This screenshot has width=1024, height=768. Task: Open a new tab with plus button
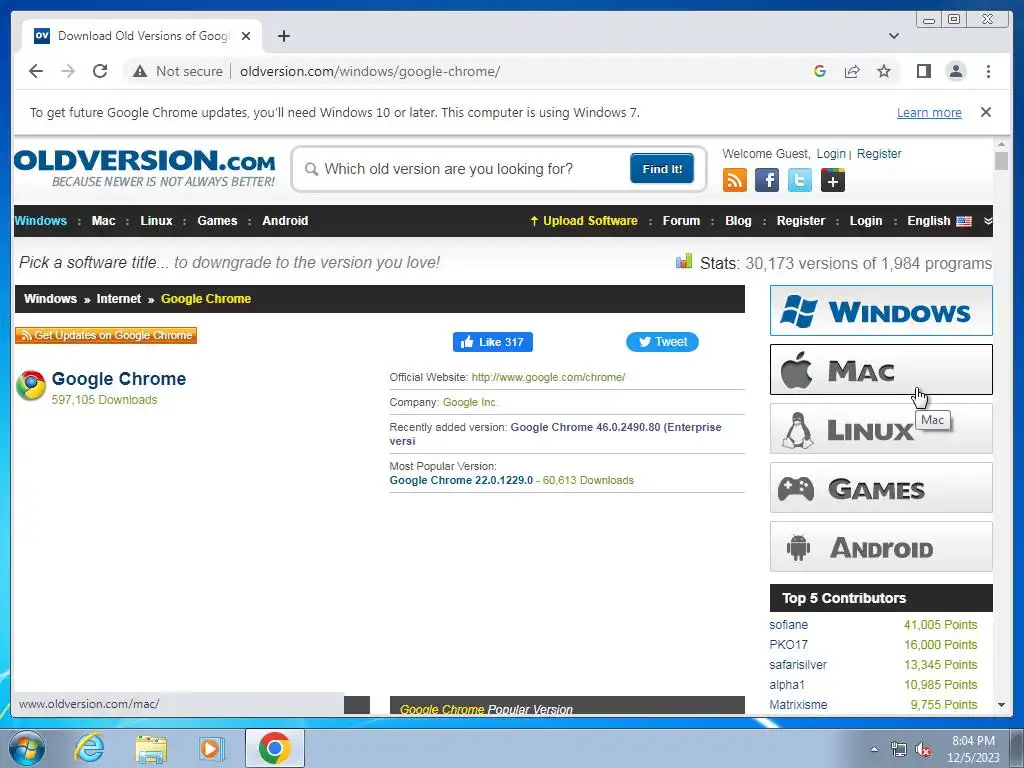point(283,36)
